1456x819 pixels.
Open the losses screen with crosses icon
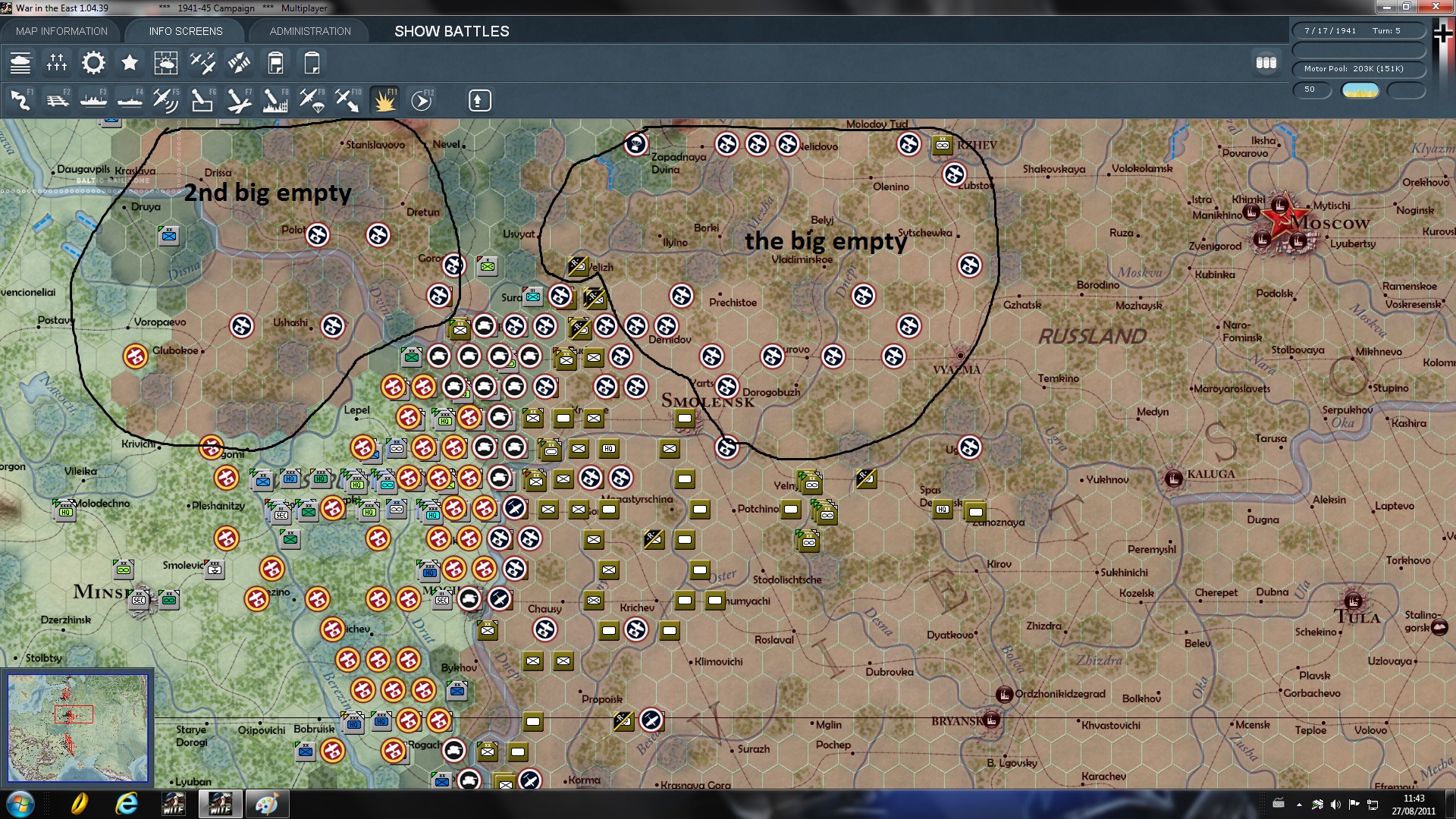pyautogui.click(x=57, y=63)
